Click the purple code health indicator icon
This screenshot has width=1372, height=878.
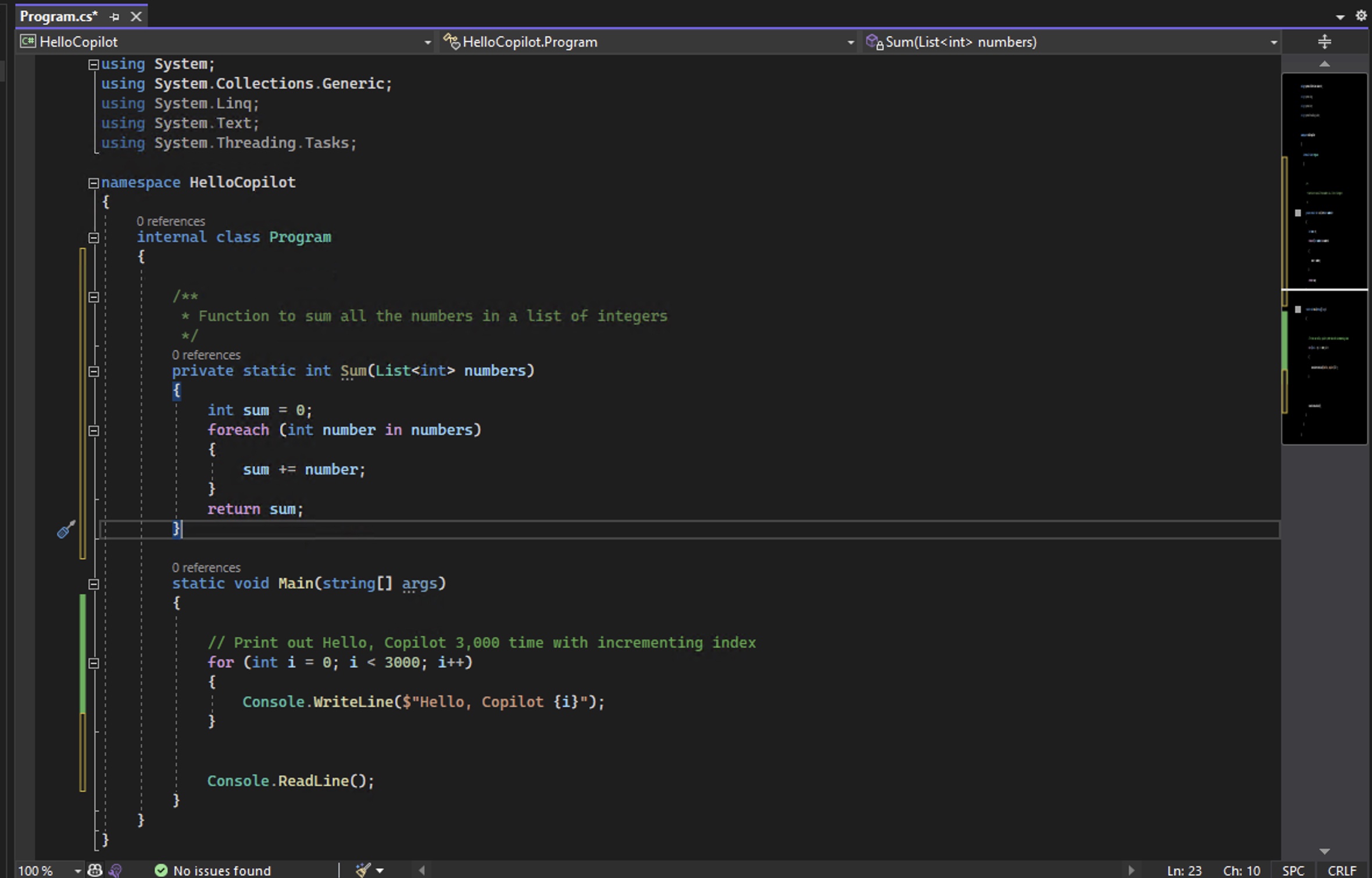click(x=116, y=870)
